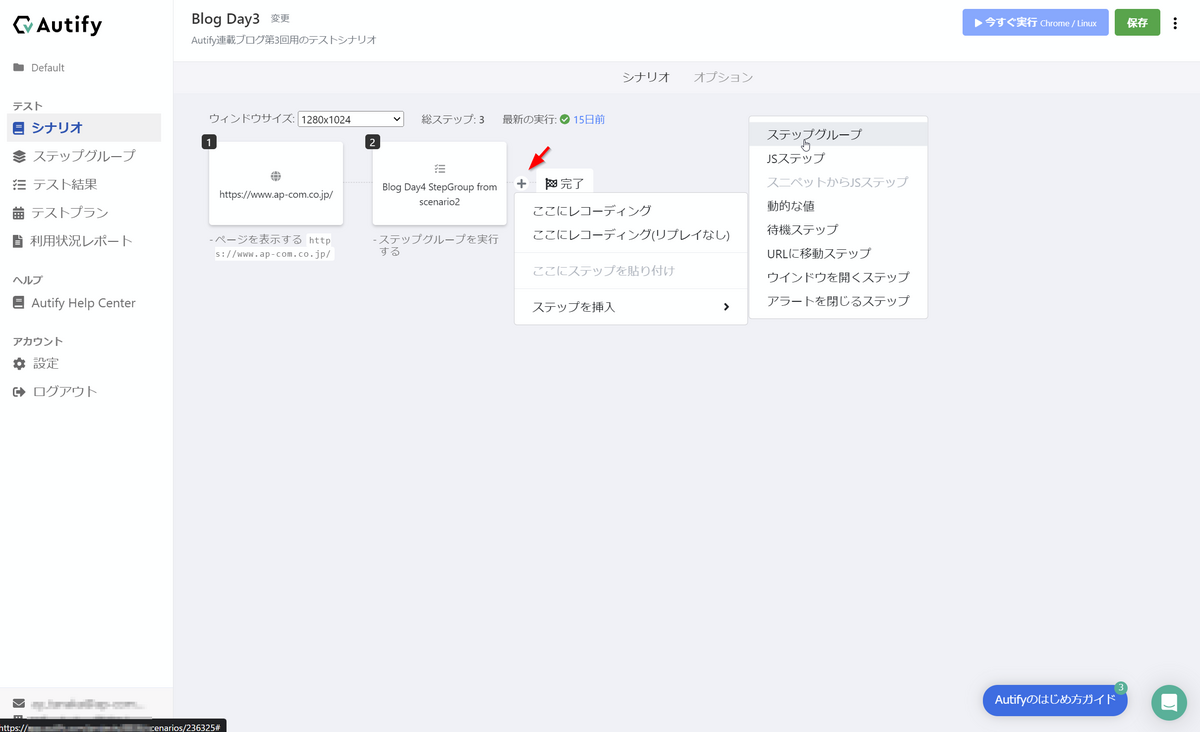Select 待機ステップ in submenu
Viewport: 1200px width, 732px height.
pos(838,230)
